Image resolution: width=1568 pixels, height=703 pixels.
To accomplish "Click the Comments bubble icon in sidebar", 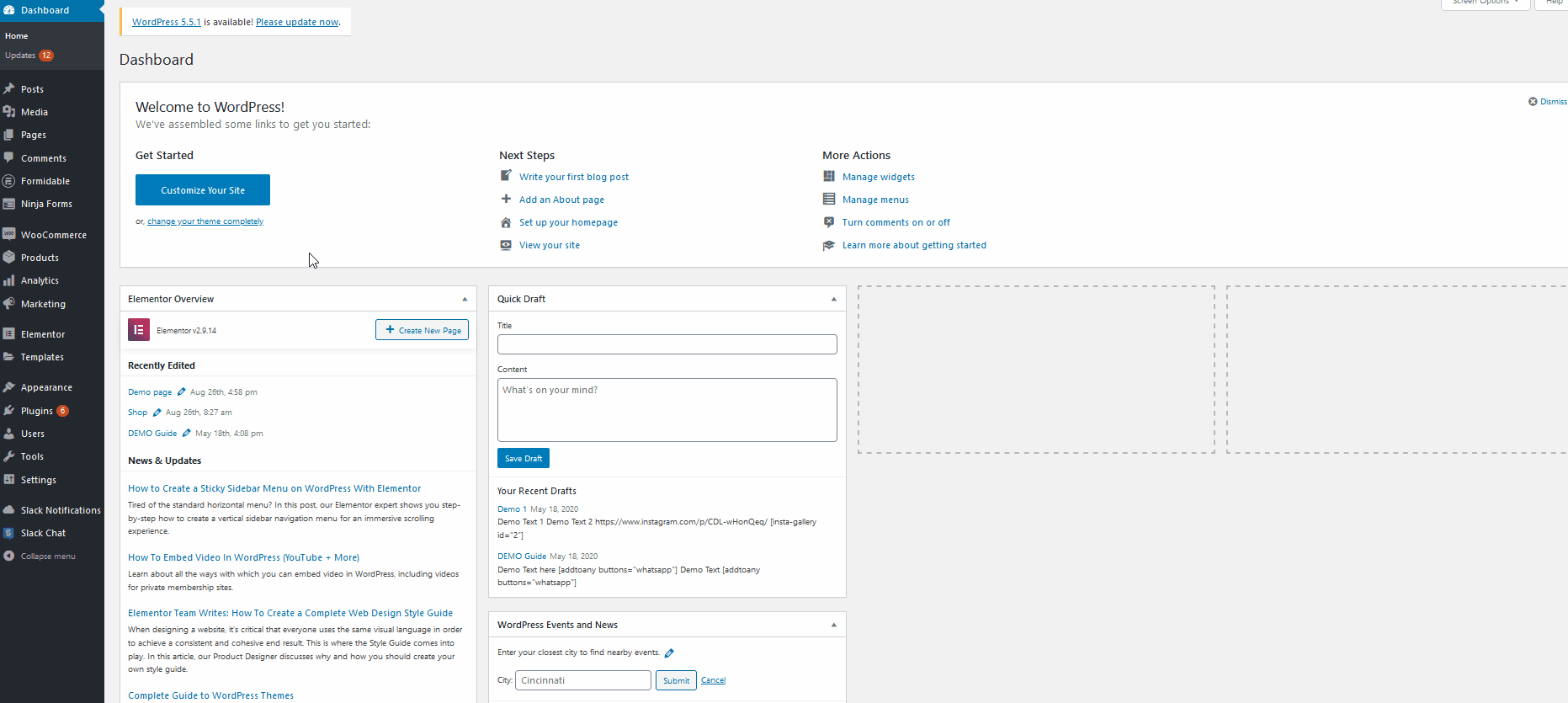I will point(9,157).
